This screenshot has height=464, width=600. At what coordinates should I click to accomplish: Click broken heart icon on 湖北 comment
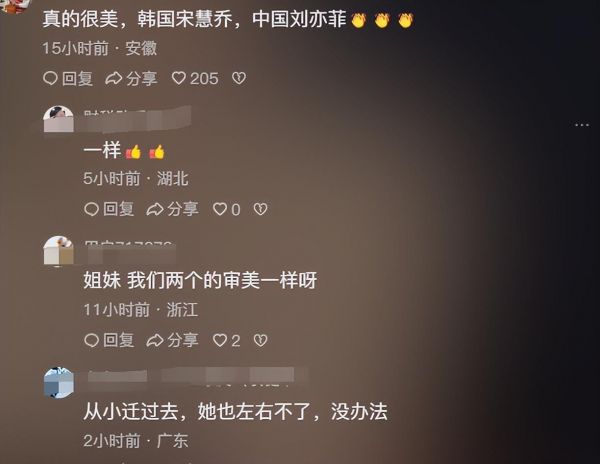pos(261,209)
